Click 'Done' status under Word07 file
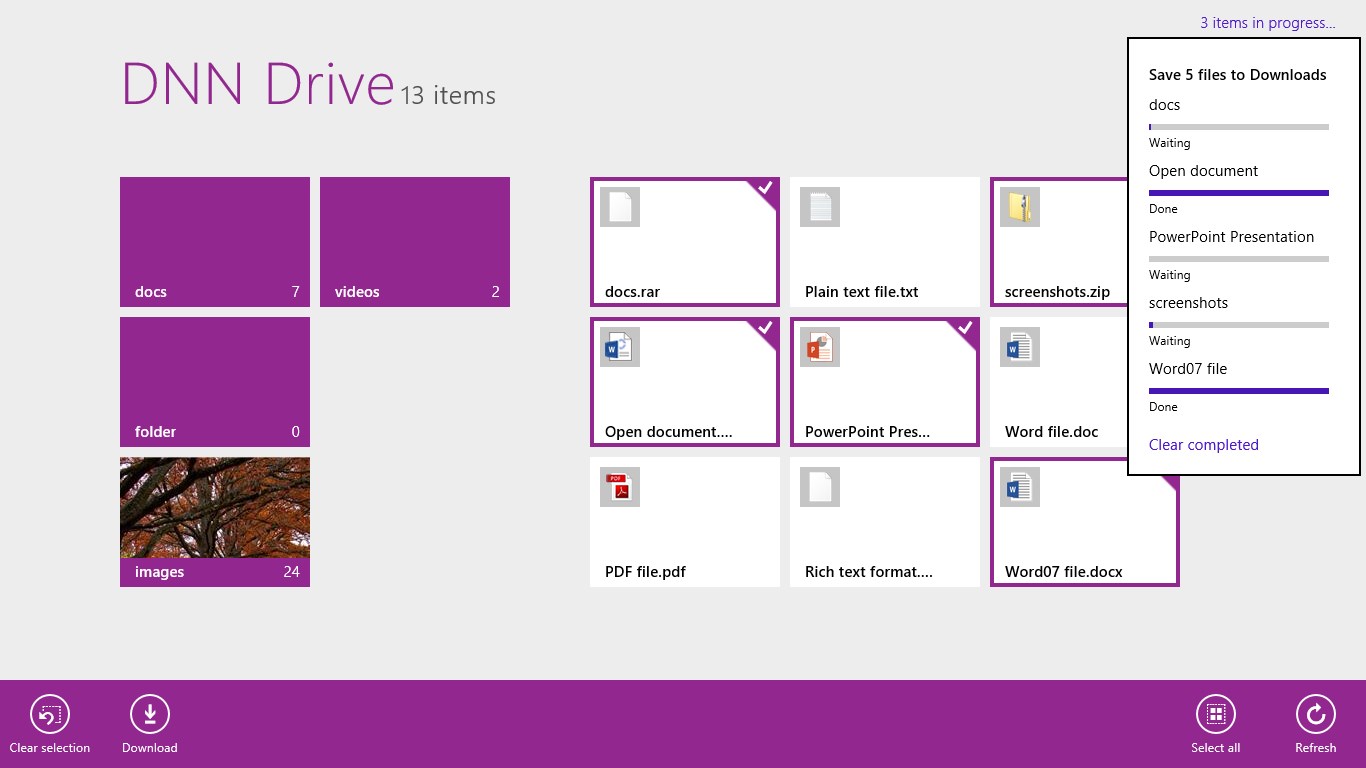This screenshot has width=1366, height=768. [x=1163, y=407]
